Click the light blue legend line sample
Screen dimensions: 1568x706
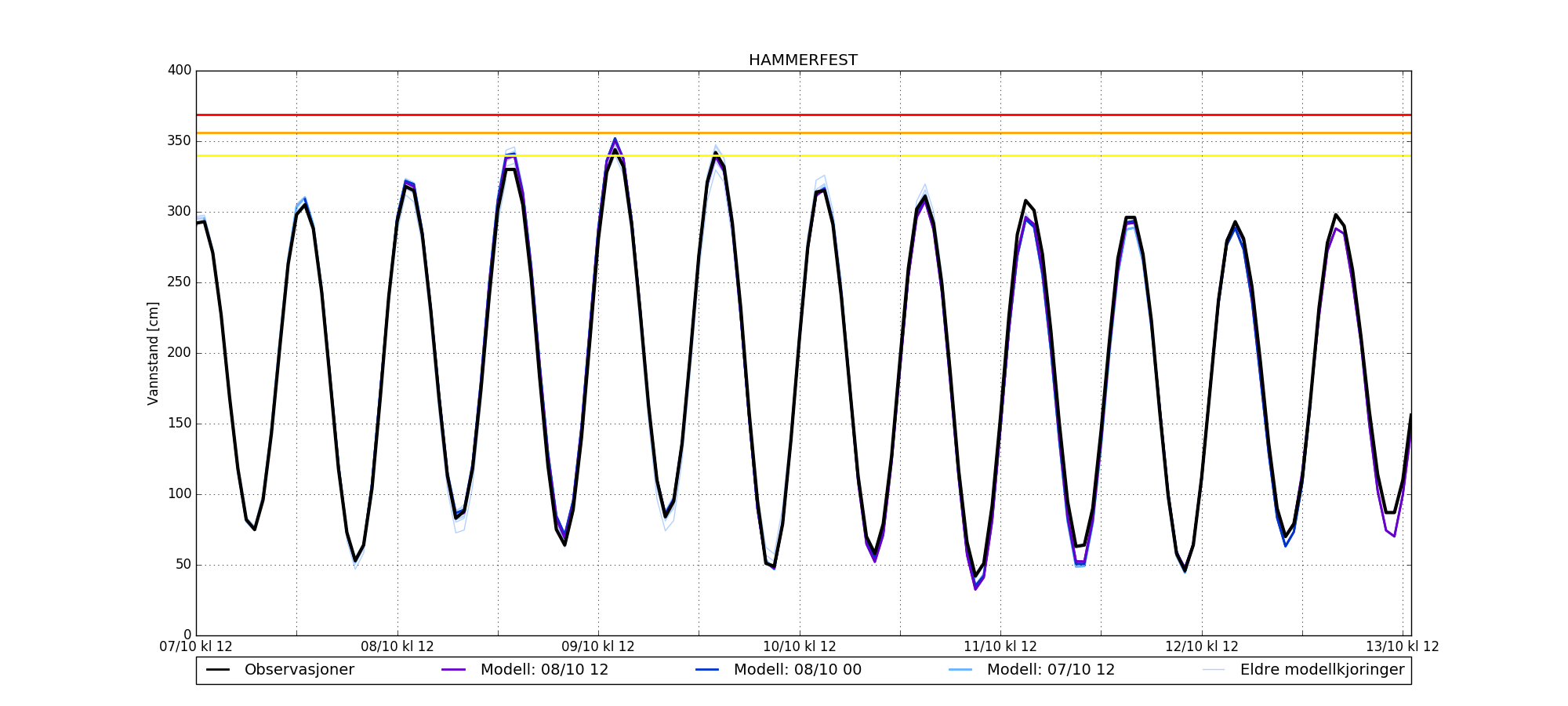(x=960, y=670)
